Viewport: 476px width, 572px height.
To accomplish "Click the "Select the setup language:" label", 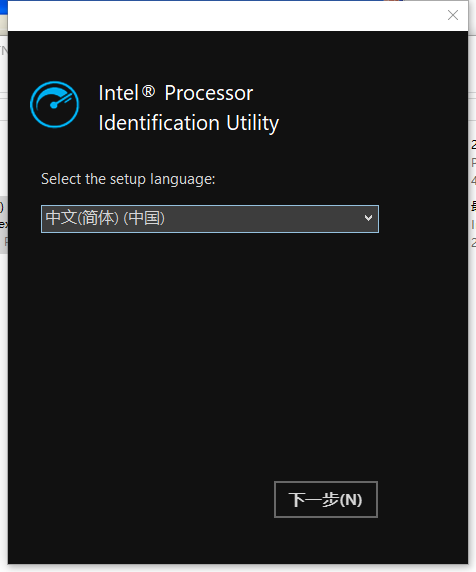I will 128,179.
